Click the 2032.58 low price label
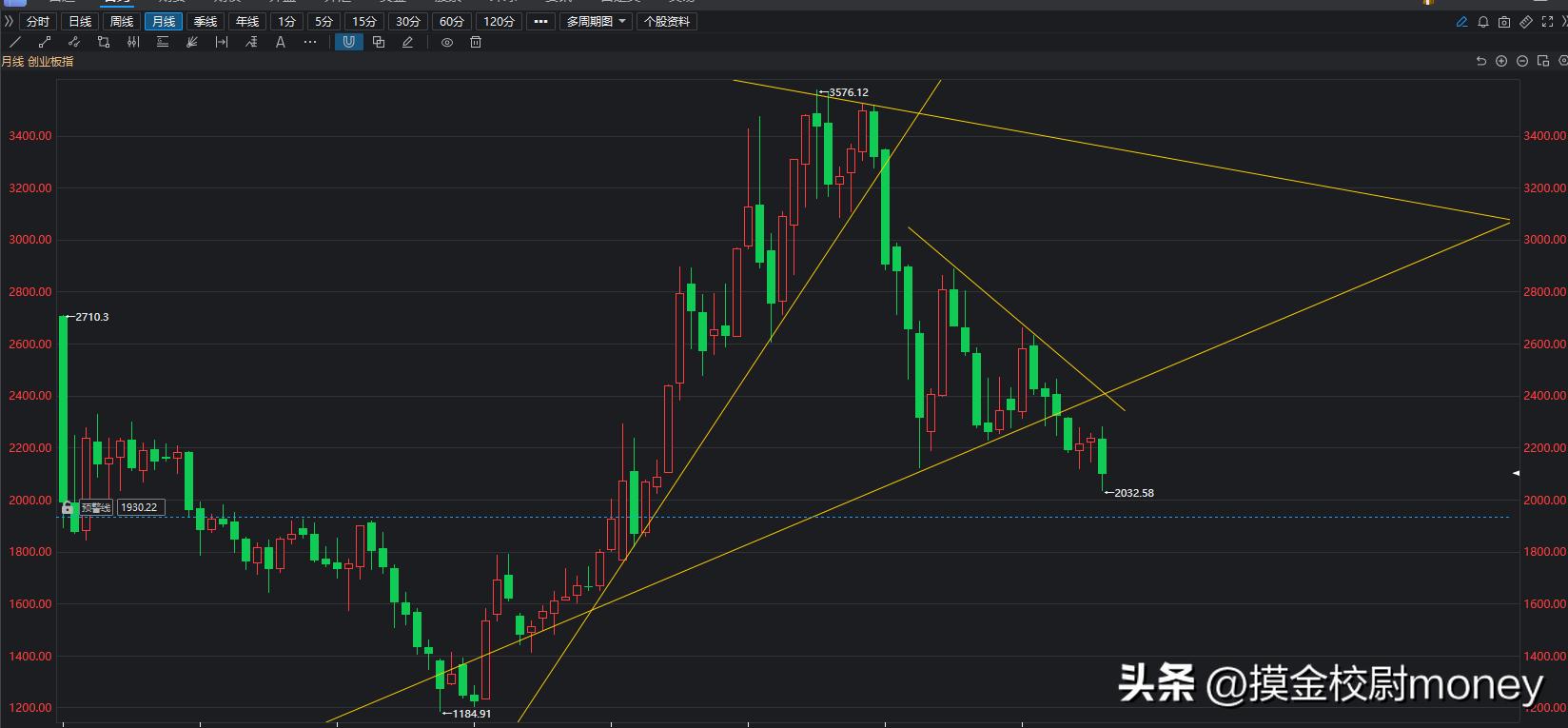Viewport: 1568px width, 728px height. [x=1134, y=493]
